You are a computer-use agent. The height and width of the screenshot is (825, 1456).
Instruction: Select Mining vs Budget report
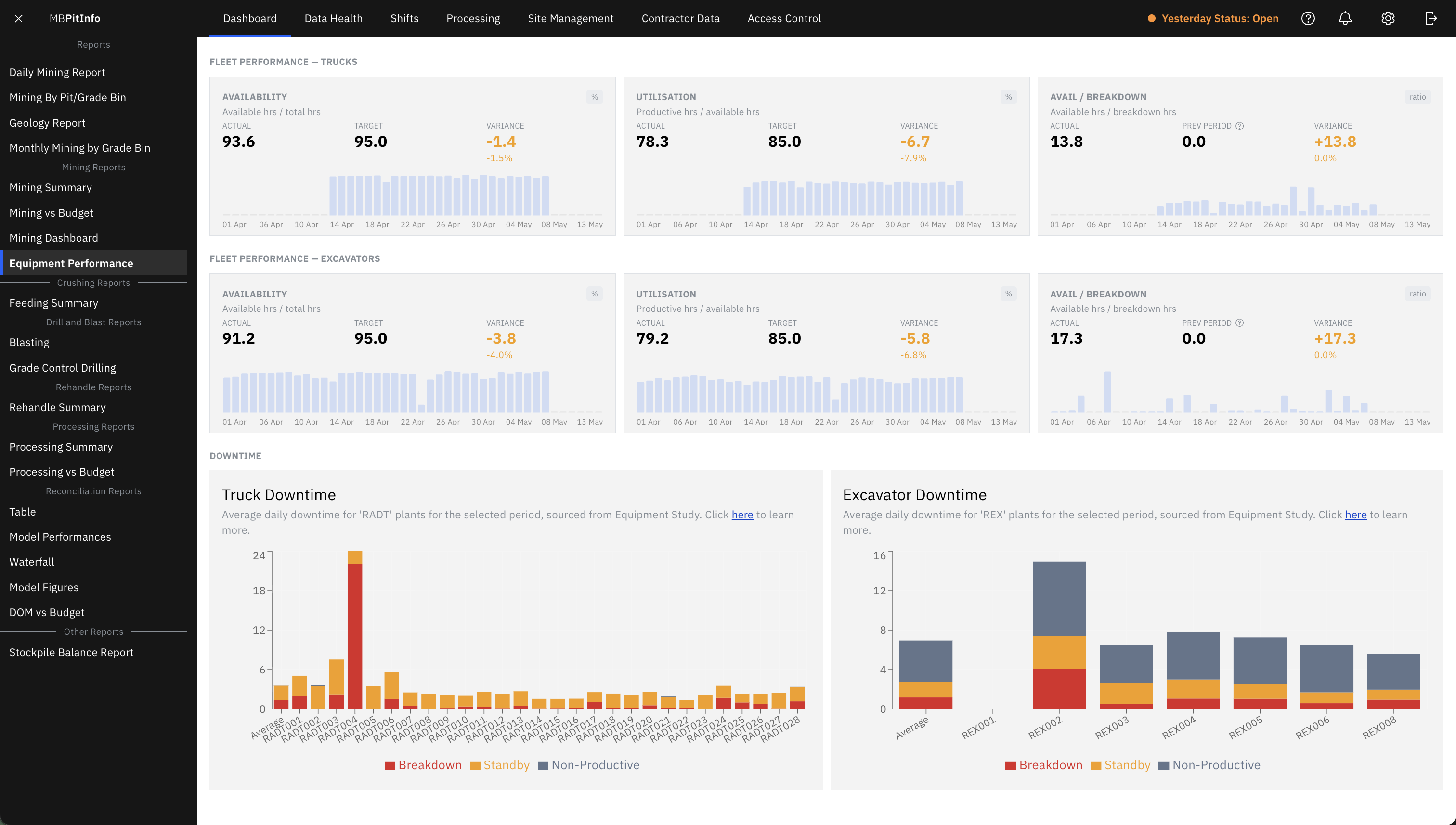(x=93, y=212)
